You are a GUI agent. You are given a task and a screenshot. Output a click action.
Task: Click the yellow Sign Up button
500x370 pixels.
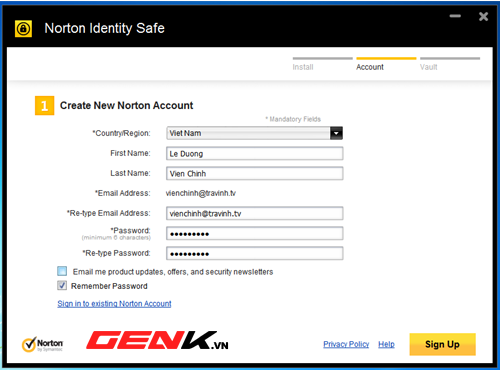point(442,344)
